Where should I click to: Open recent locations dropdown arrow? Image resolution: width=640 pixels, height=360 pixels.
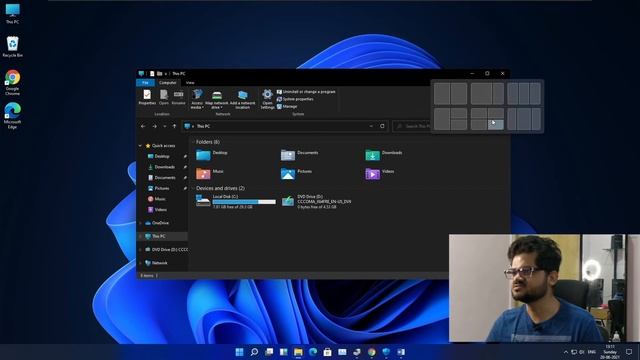click(x=165, y=127)
